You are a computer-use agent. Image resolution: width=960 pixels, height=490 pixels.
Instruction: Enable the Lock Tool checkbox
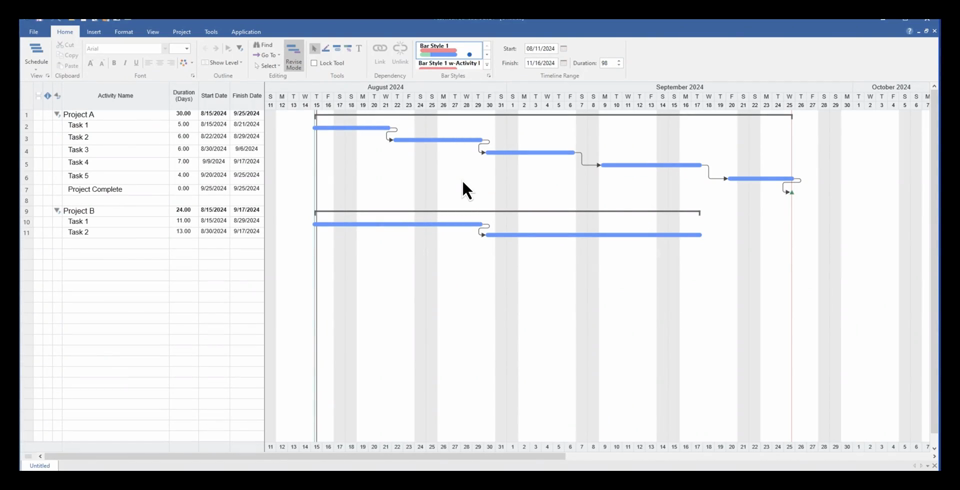point(314,63)
